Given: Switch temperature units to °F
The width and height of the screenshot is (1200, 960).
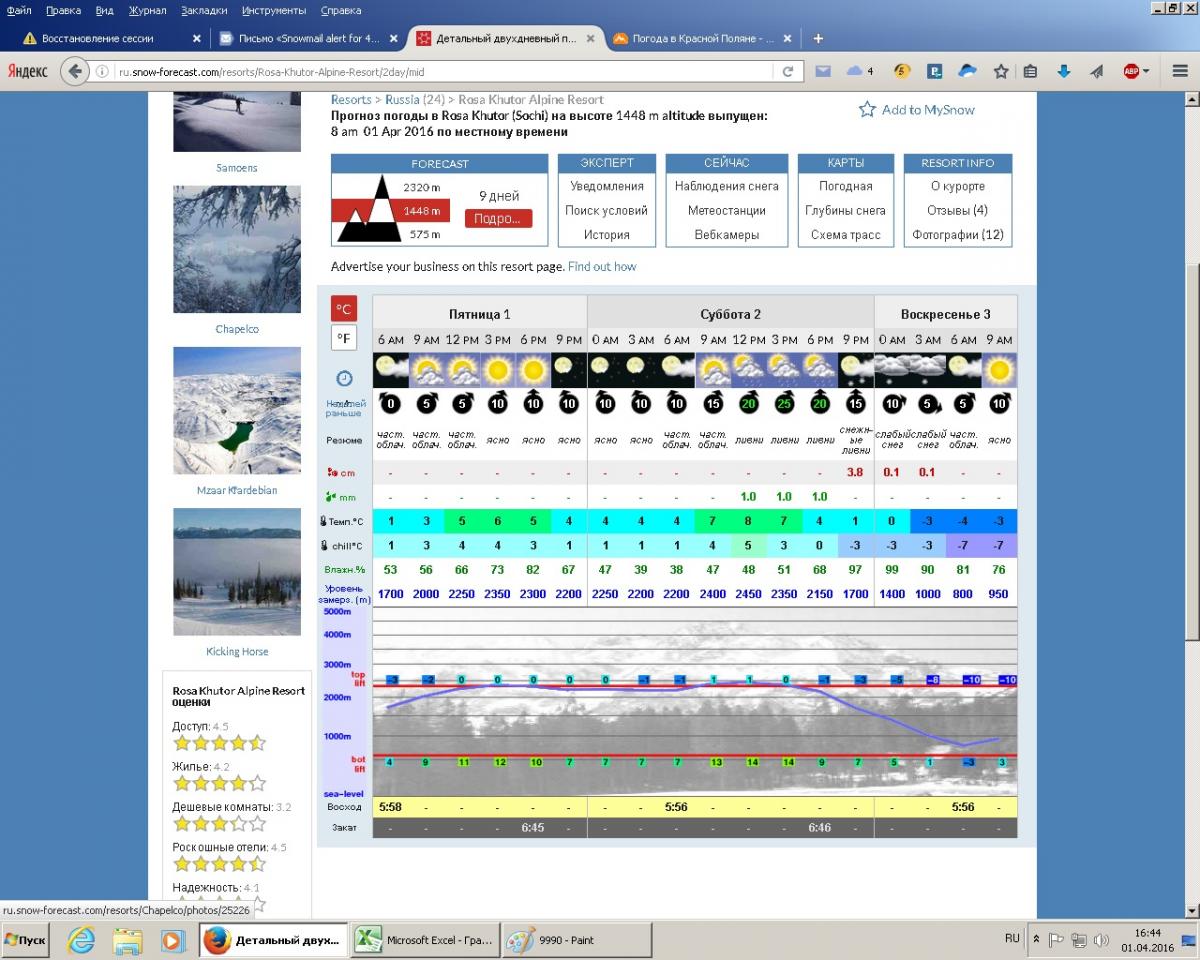Looking at the screenshot, I should pyautogui.click(x=344, y=338).
